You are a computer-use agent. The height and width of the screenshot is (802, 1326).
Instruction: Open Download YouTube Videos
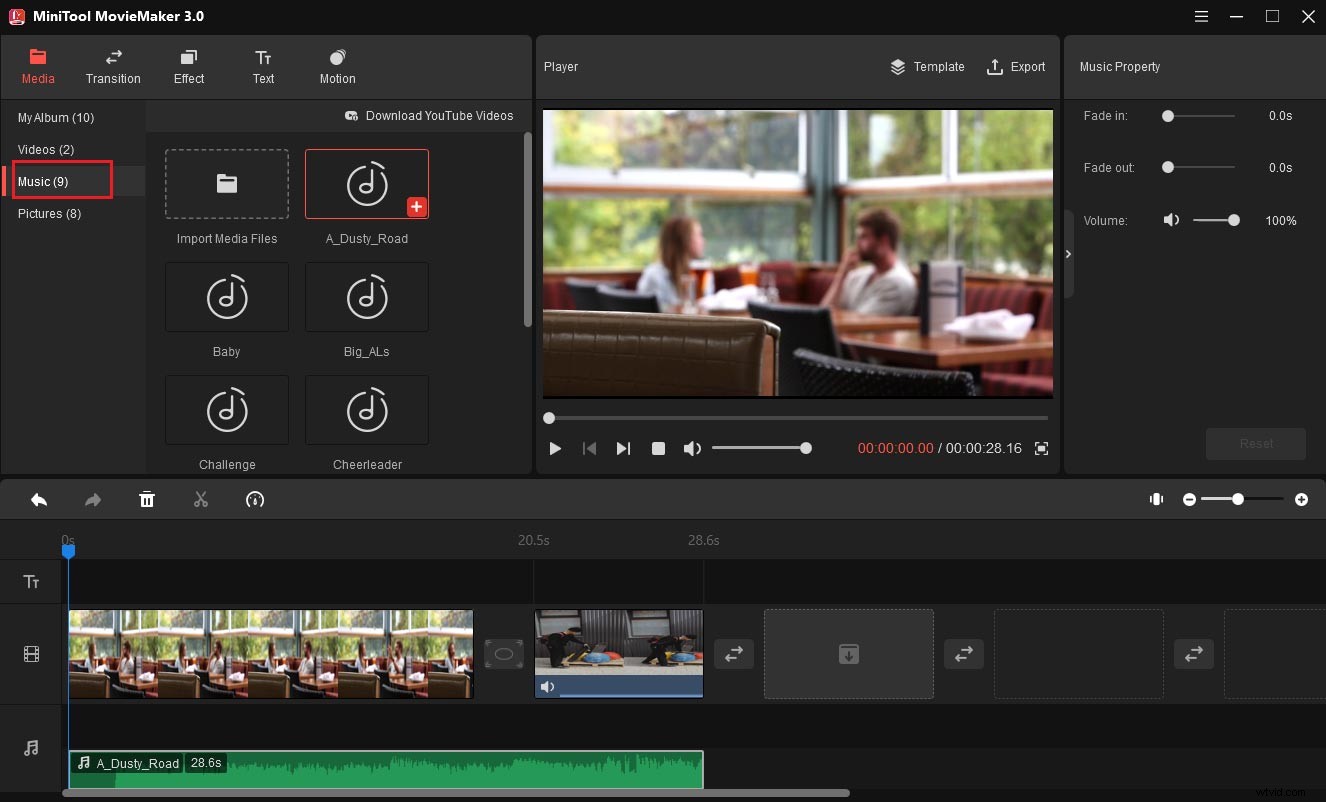[430, 115]
